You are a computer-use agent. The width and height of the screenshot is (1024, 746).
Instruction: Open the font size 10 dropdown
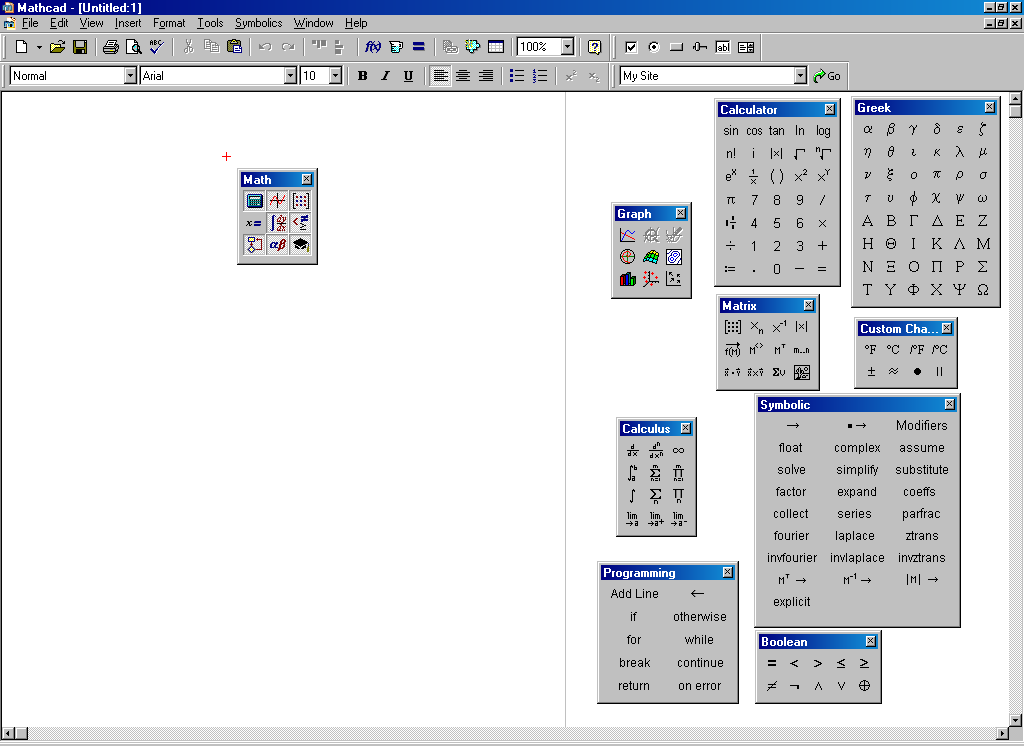[x=336, y=76]
